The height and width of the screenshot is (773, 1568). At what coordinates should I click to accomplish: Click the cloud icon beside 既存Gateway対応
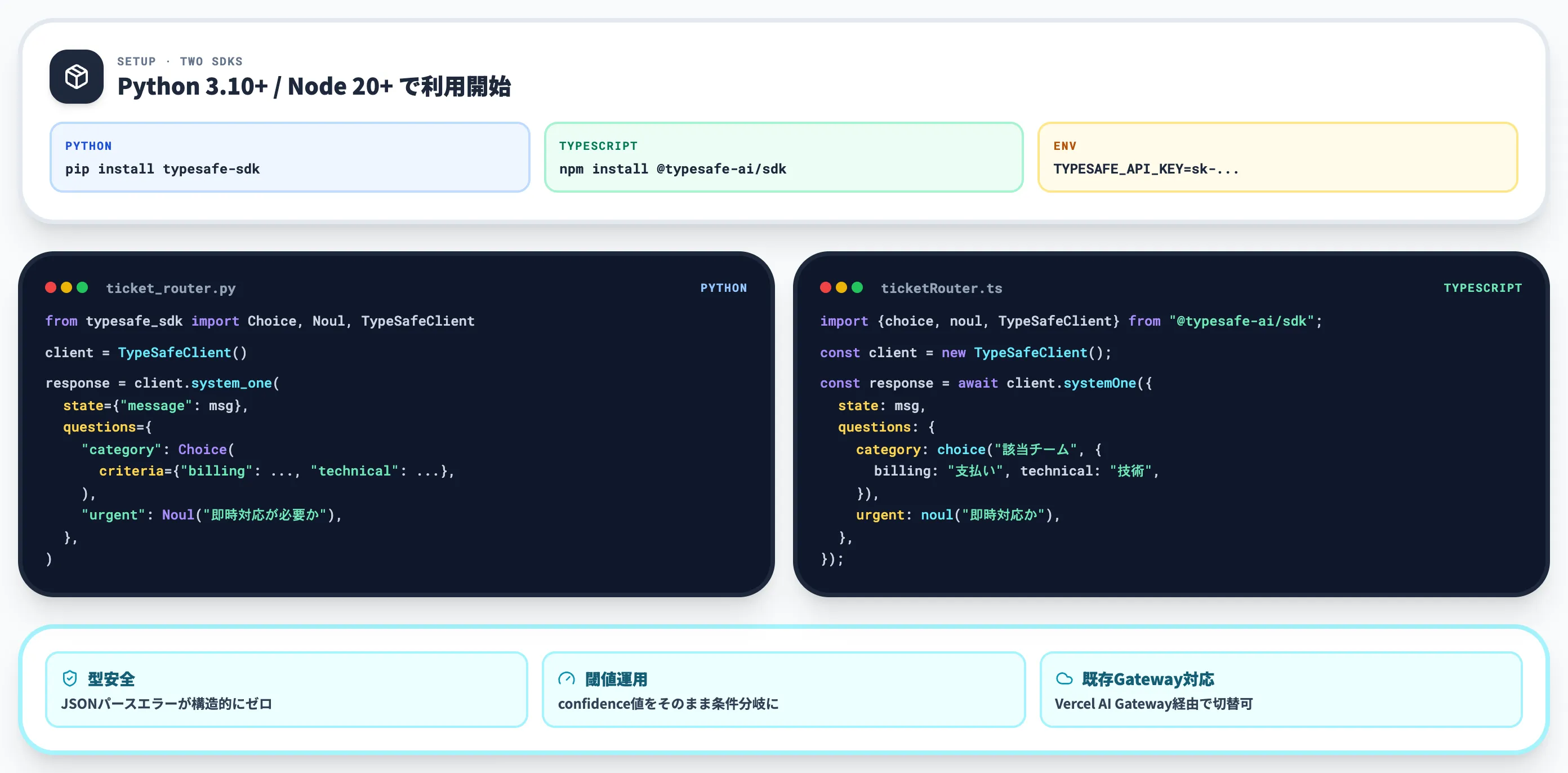[x=1064, y=678]
